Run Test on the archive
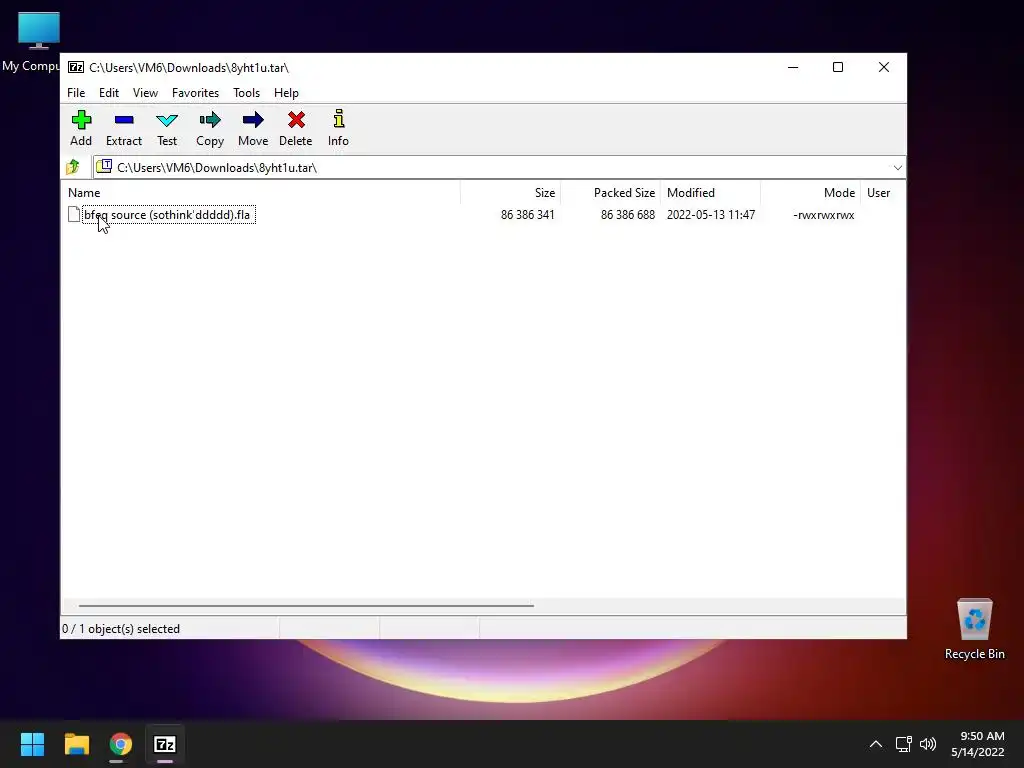 point(167,128)
